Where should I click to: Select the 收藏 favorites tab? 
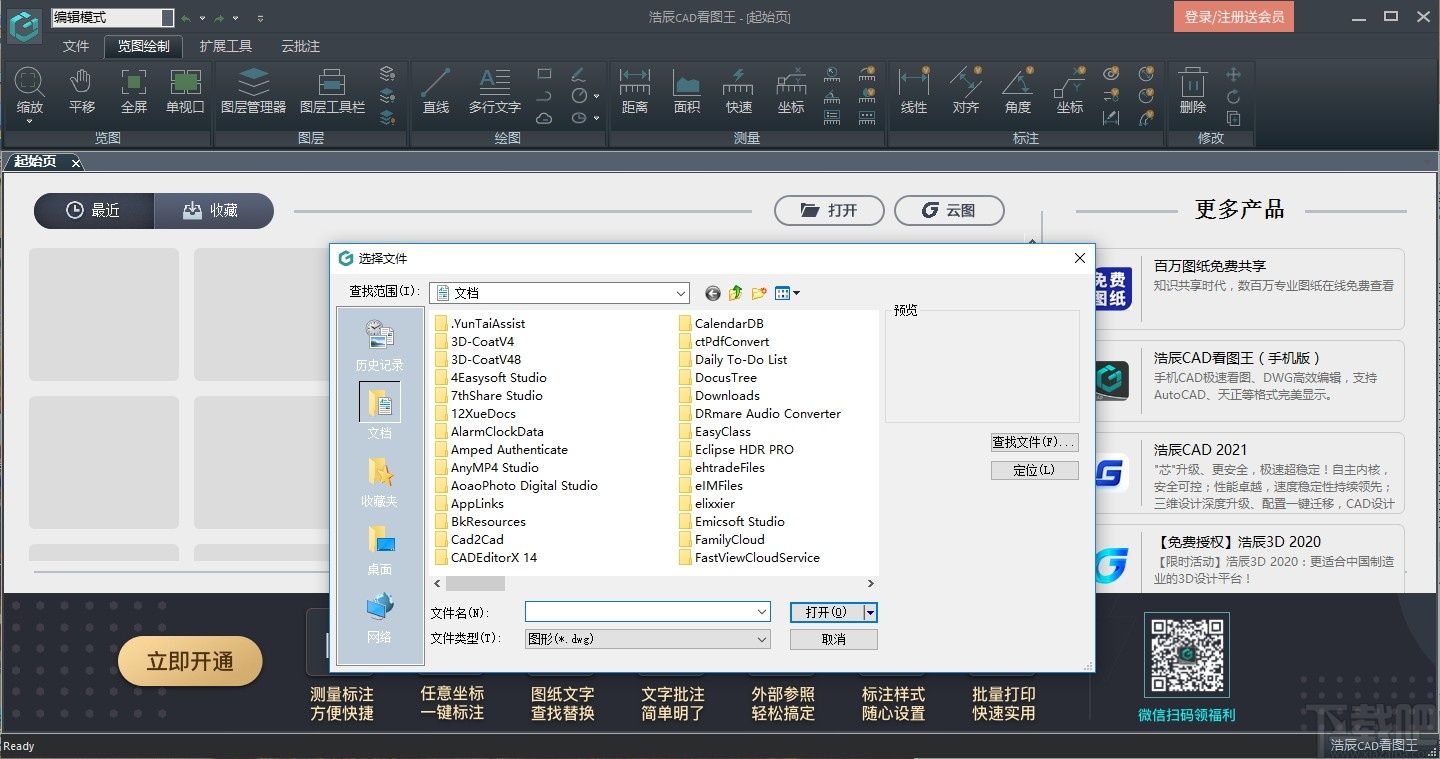click(x=214, y=210)
